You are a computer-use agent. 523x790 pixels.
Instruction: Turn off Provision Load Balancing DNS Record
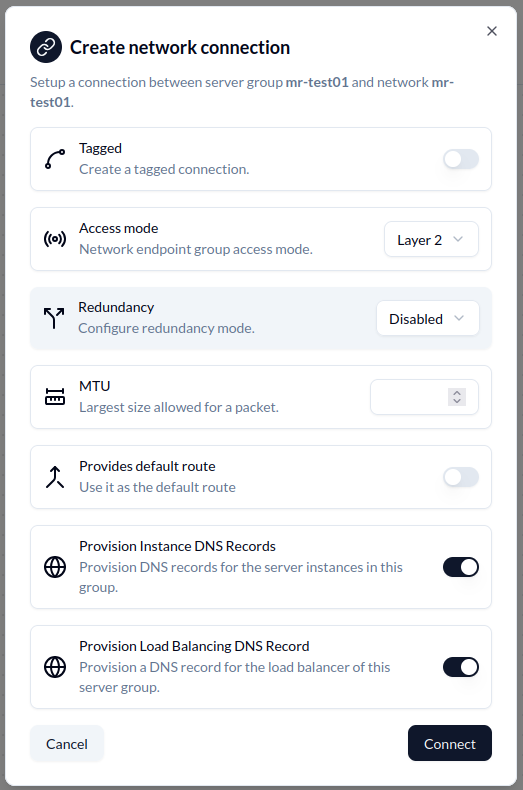(x=461, y=667)
